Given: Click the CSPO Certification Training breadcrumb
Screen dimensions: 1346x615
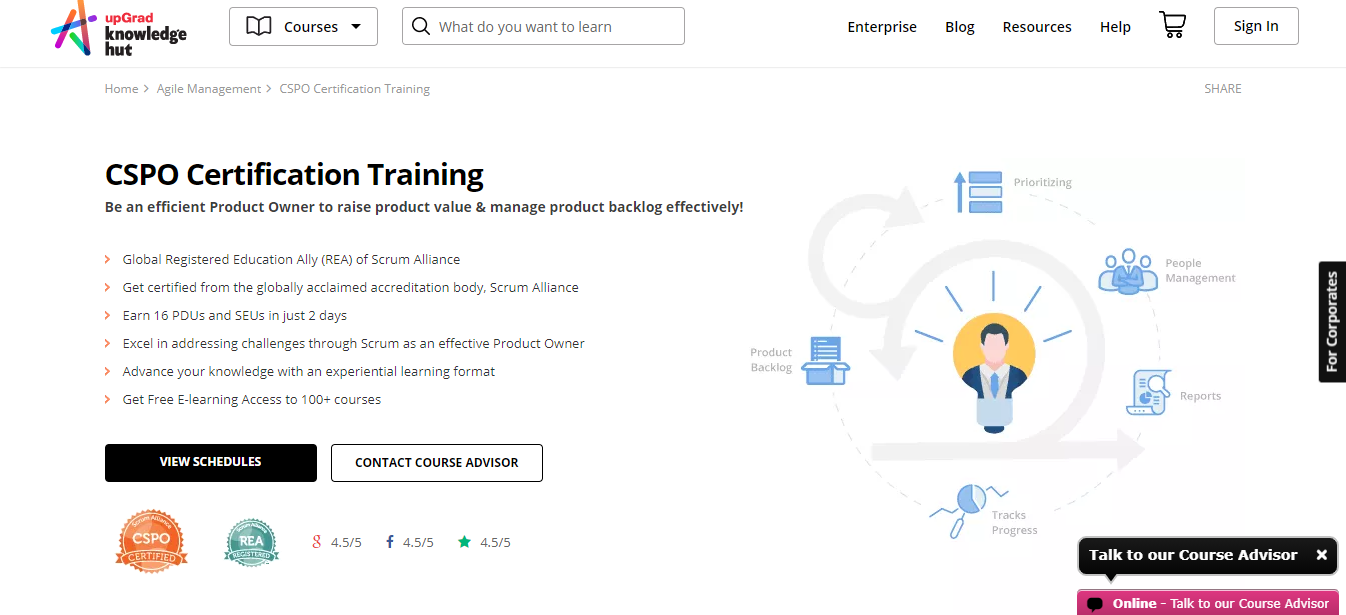Looking at the screenshot, I should (355, 89).
